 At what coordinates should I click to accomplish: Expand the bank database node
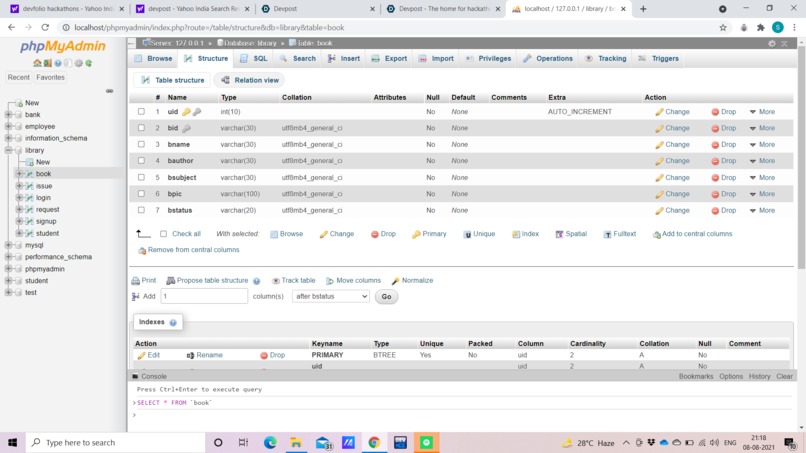point(8,115)
